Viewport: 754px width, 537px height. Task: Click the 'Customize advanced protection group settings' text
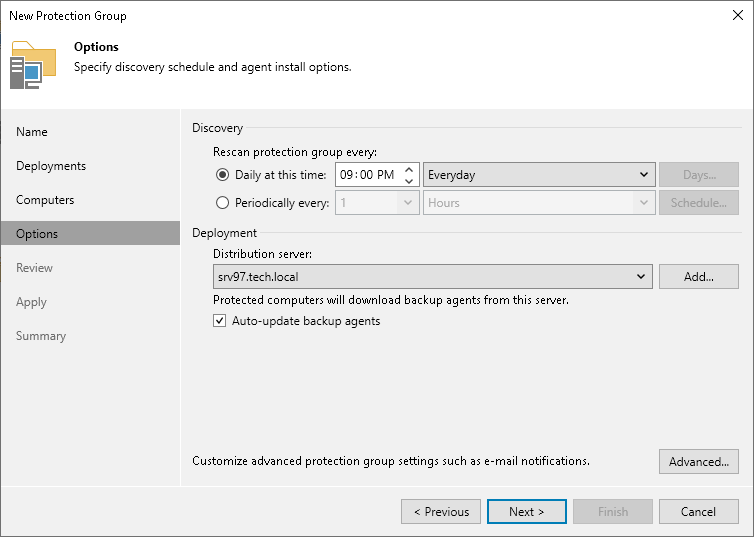click(x=391, y=461)
